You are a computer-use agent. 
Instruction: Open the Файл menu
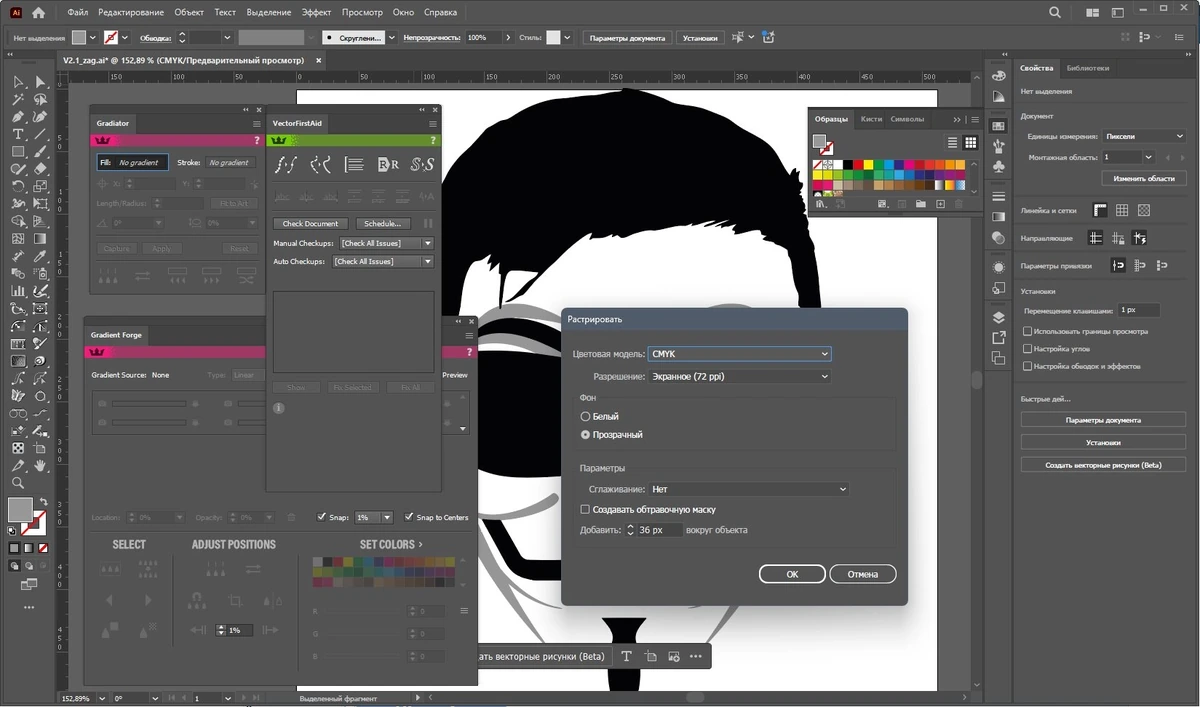pyautogui.click(x=78, y=13)
